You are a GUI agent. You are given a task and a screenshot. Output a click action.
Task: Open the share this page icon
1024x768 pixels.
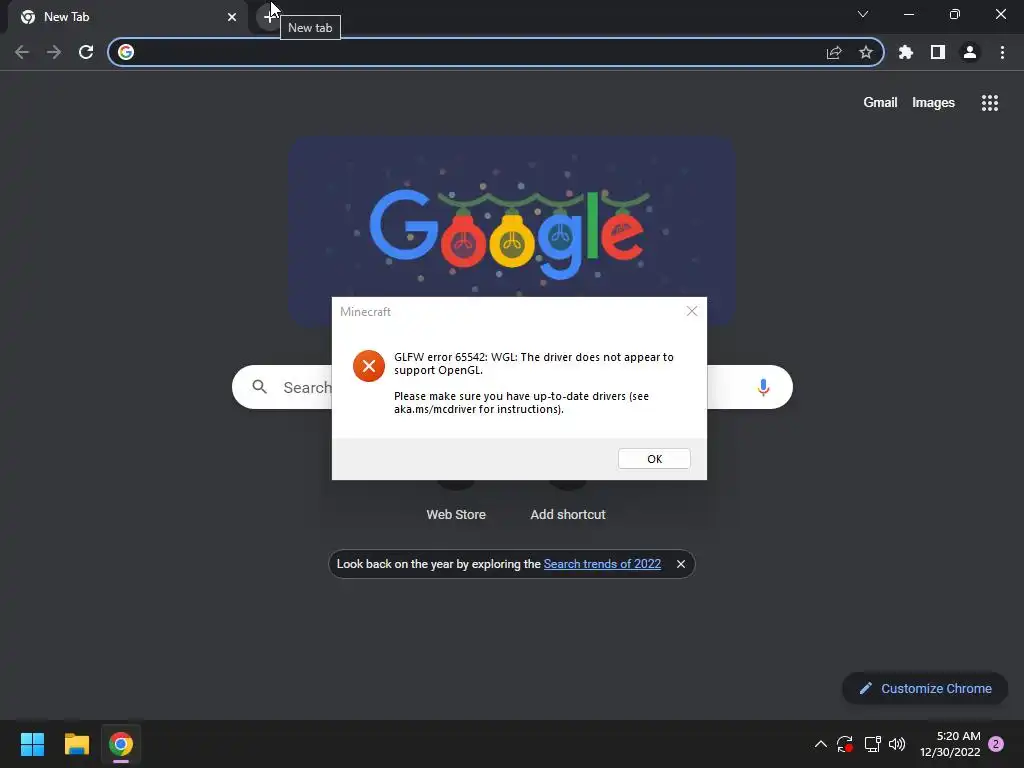(x=834, y=52)
